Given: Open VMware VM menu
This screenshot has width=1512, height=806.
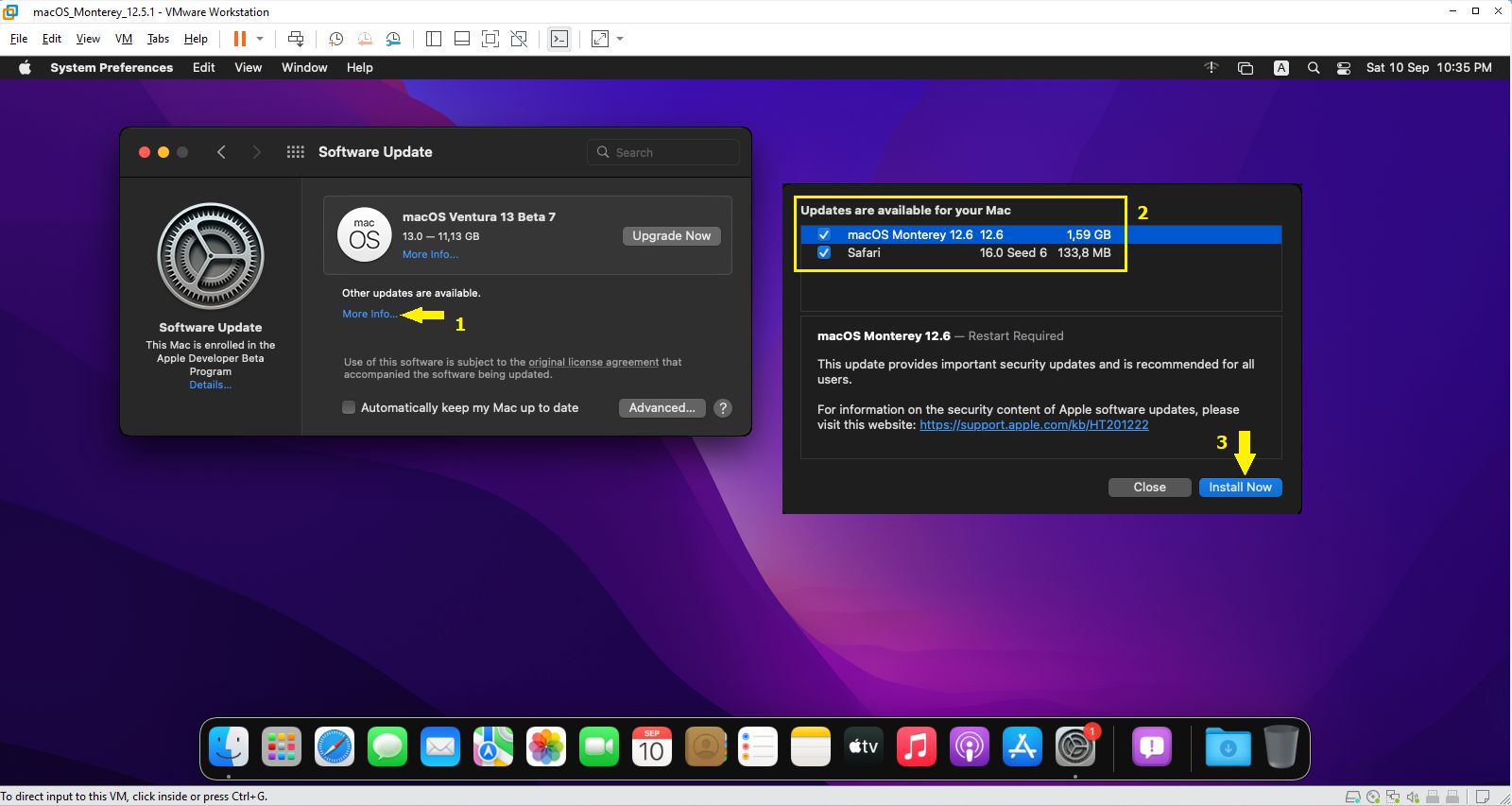Looking at the screenshot, I should pyautogui.click(x=124, y=39).
